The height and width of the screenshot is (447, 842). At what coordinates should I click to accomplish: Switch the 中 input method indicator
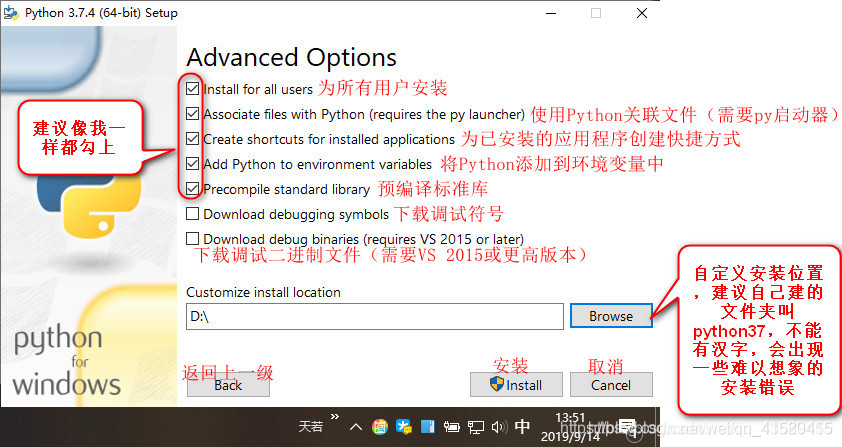[x=522, y=427]
